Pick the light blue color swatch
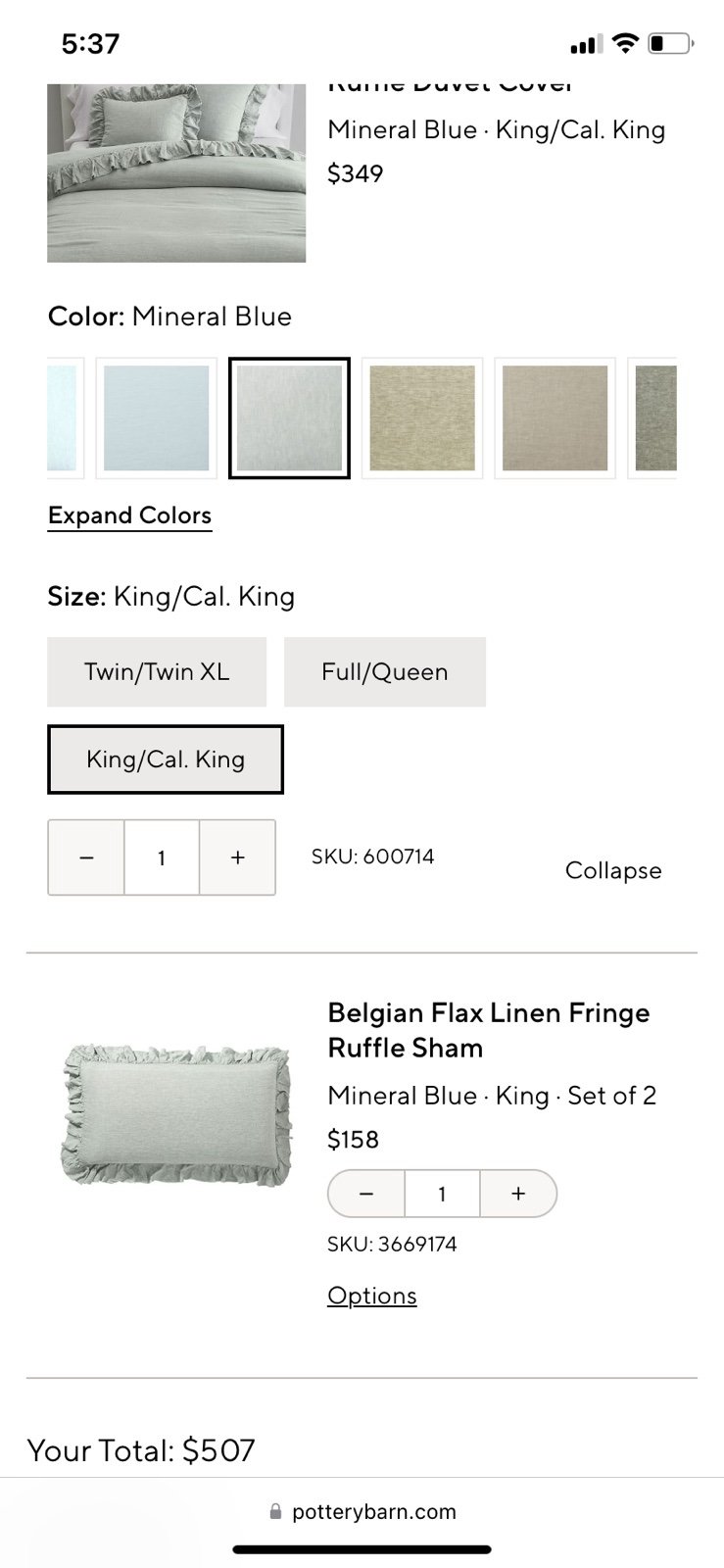Image resolution: width=724 pixels, height=1568 pixels. click(157, 418)
